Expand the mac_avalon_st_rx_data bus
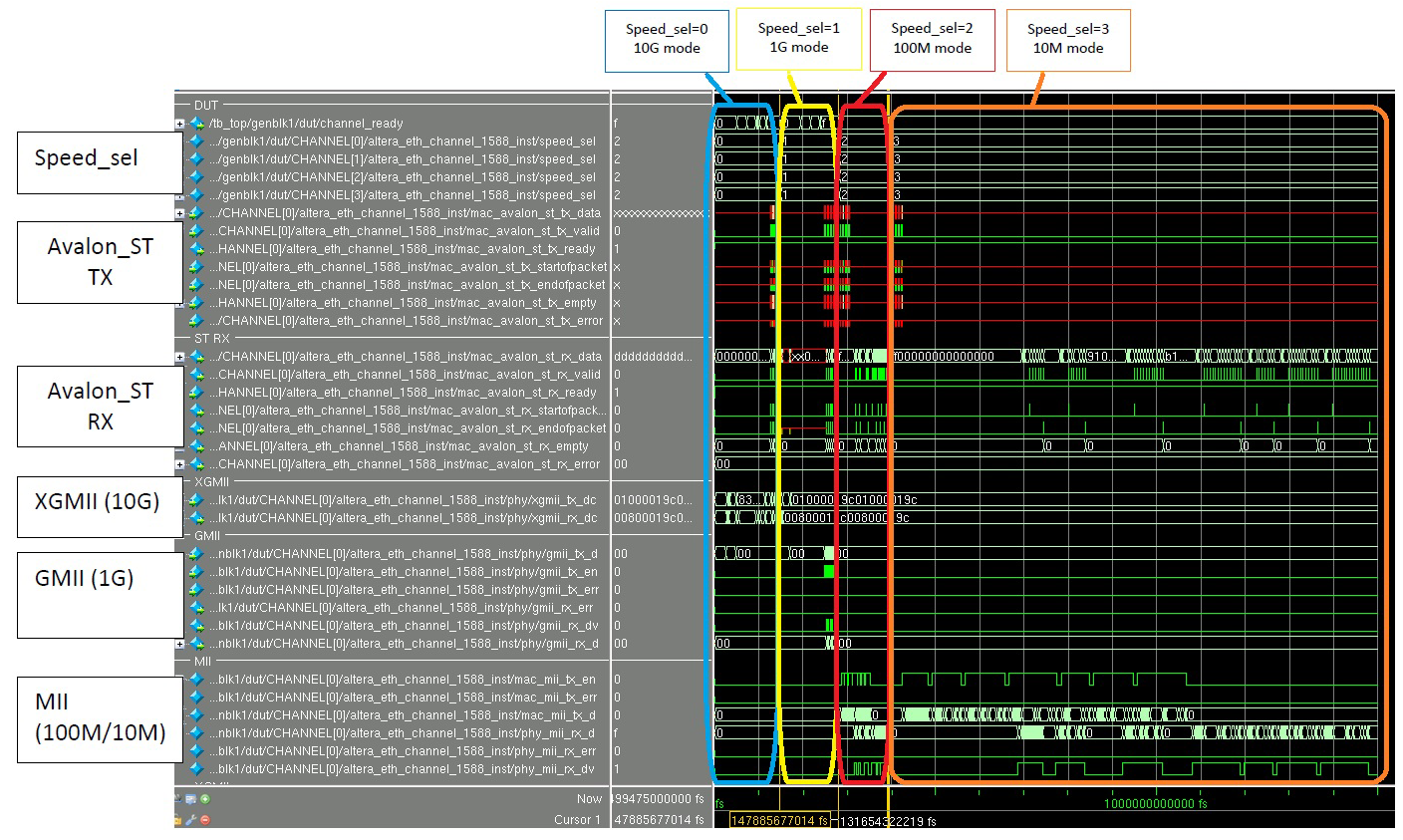 click(x=179, y=357)
